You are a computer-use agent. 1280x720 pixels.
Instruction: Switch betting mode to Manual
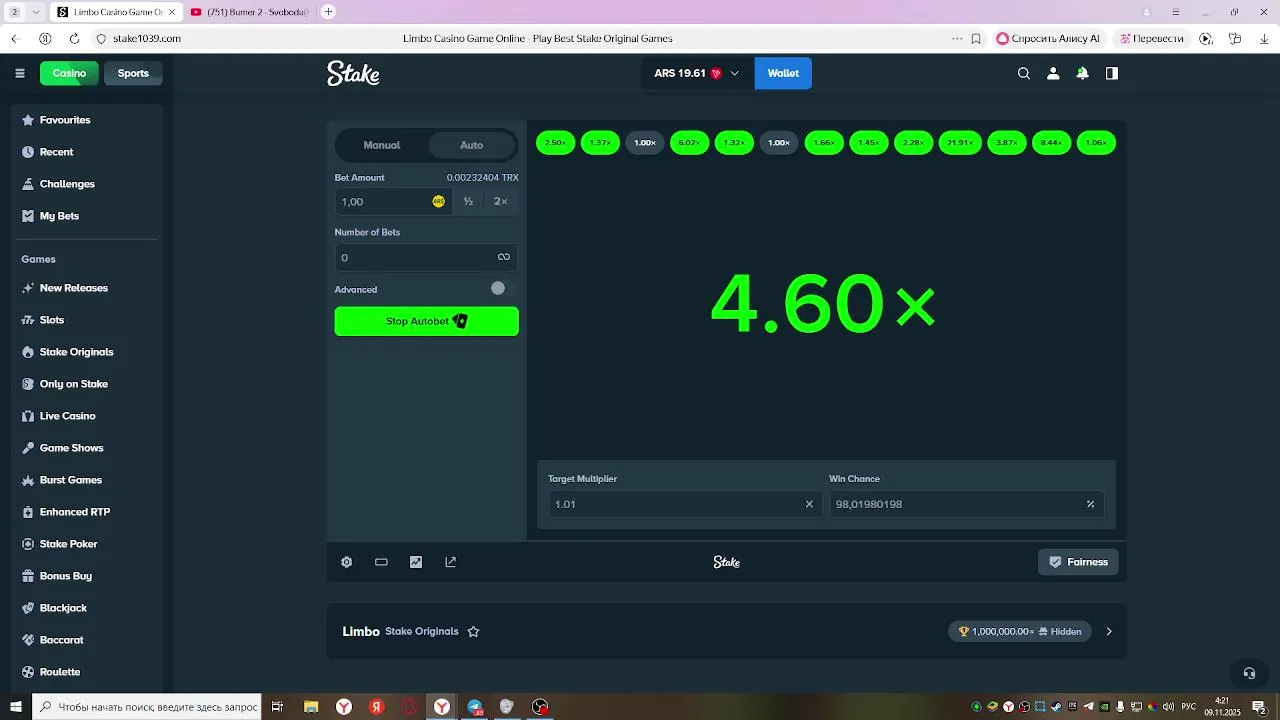point(382,145)
